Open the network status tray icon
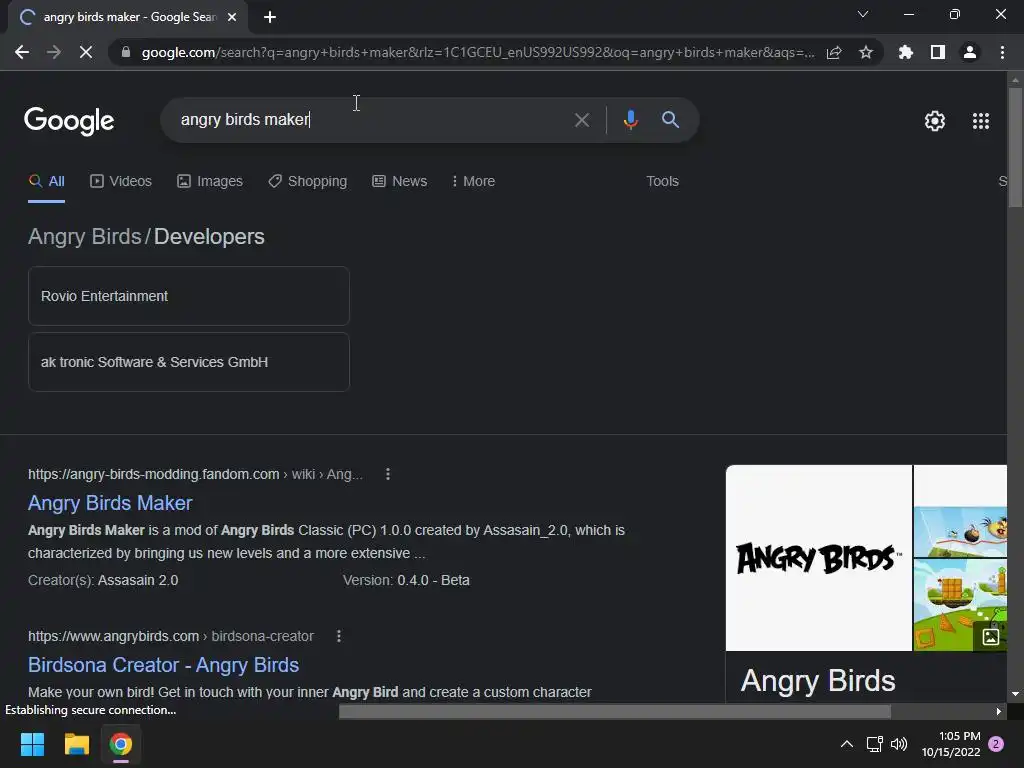 point(874,744)
